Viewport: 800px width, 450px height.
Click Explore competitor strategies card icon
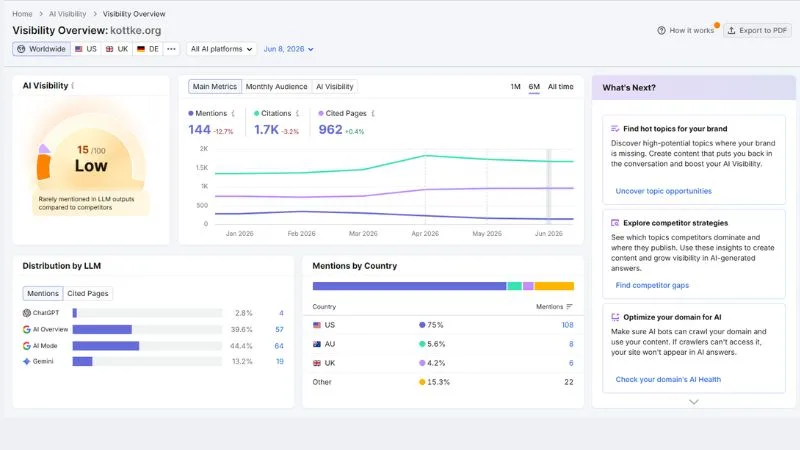pos(615,223)
